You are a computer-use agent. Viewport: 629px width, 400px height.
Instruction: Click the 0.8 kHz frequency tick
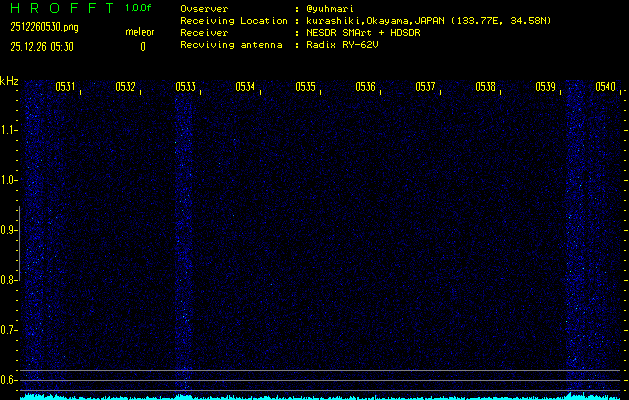click(9, 280)
